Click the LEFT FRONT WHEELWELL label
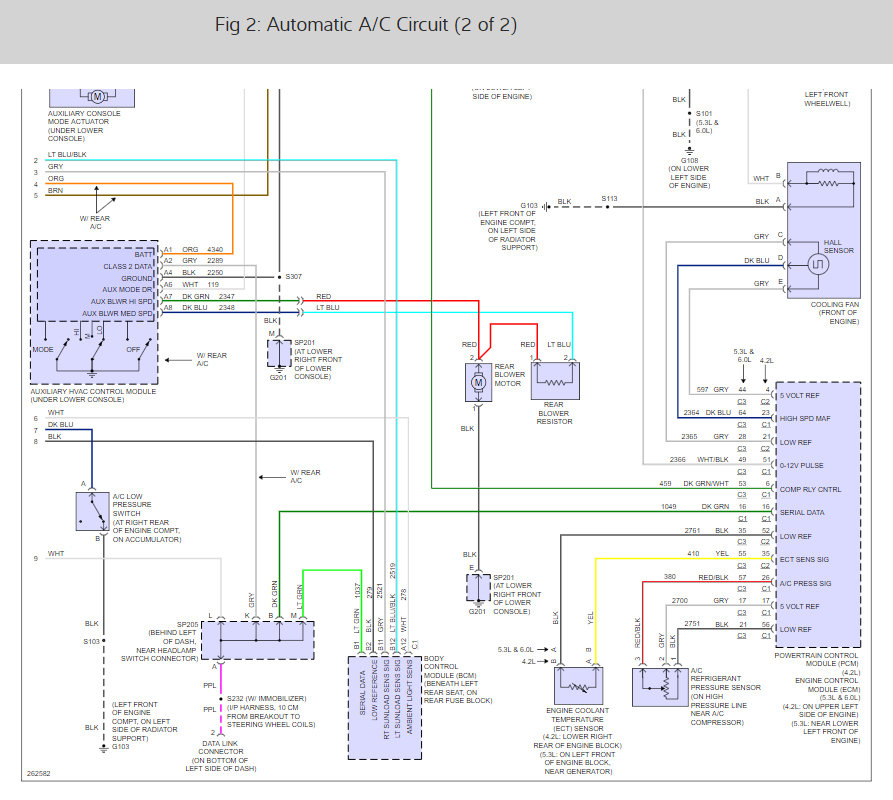This screenshot has height=800, width=893. click(x=827, y=99)
